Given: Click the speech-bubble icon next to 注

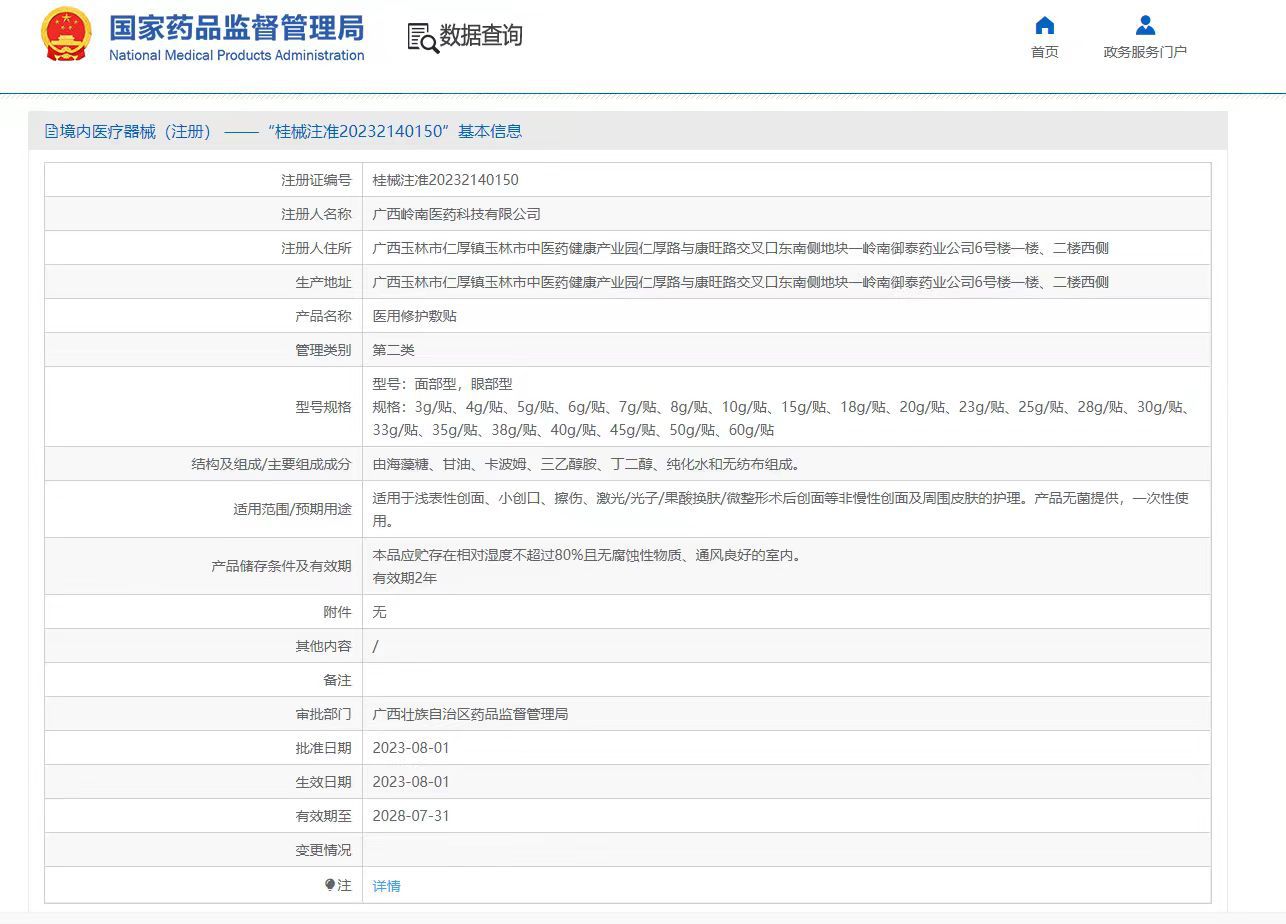Looking at the screenshot, I should pos(330,885).
